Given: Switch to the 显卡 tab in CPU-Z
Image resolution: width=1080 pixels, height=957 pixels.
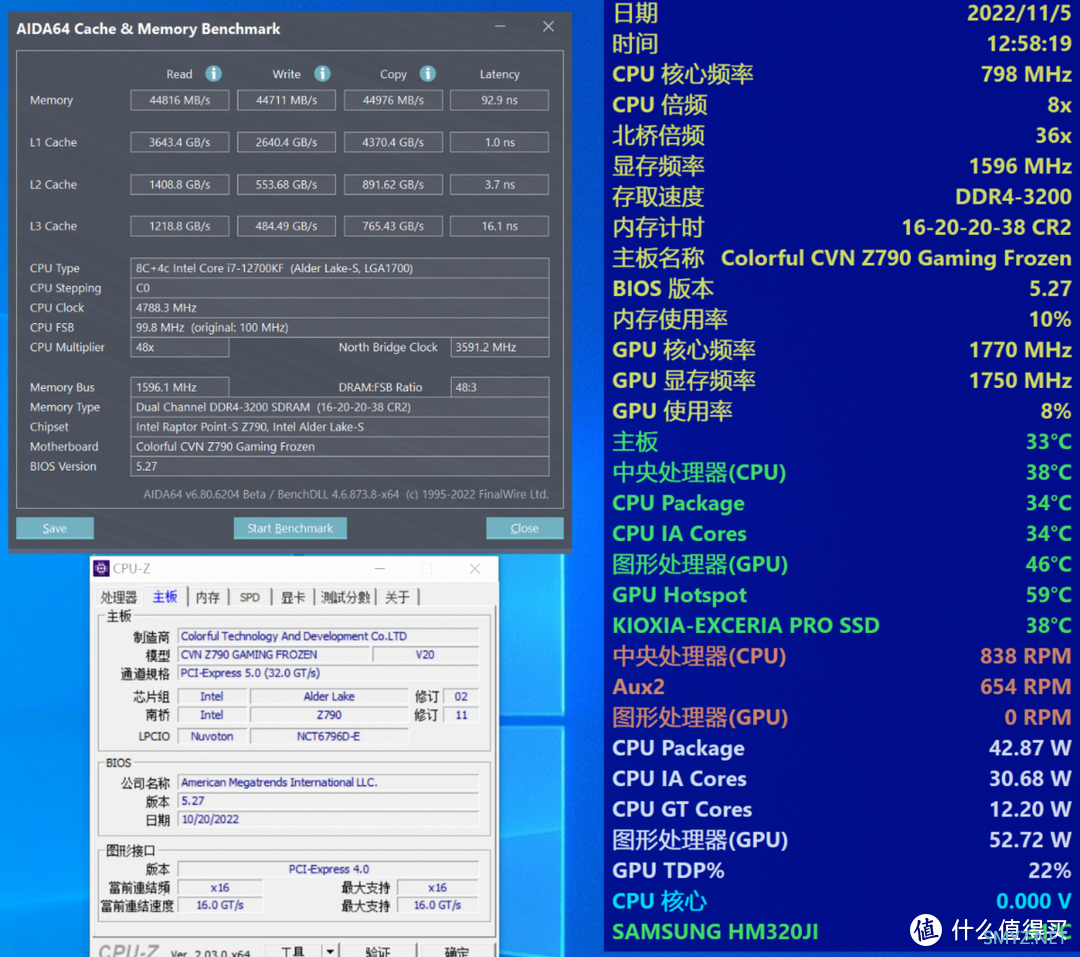Looking at the screenshot, I should (x=292, y=597).
